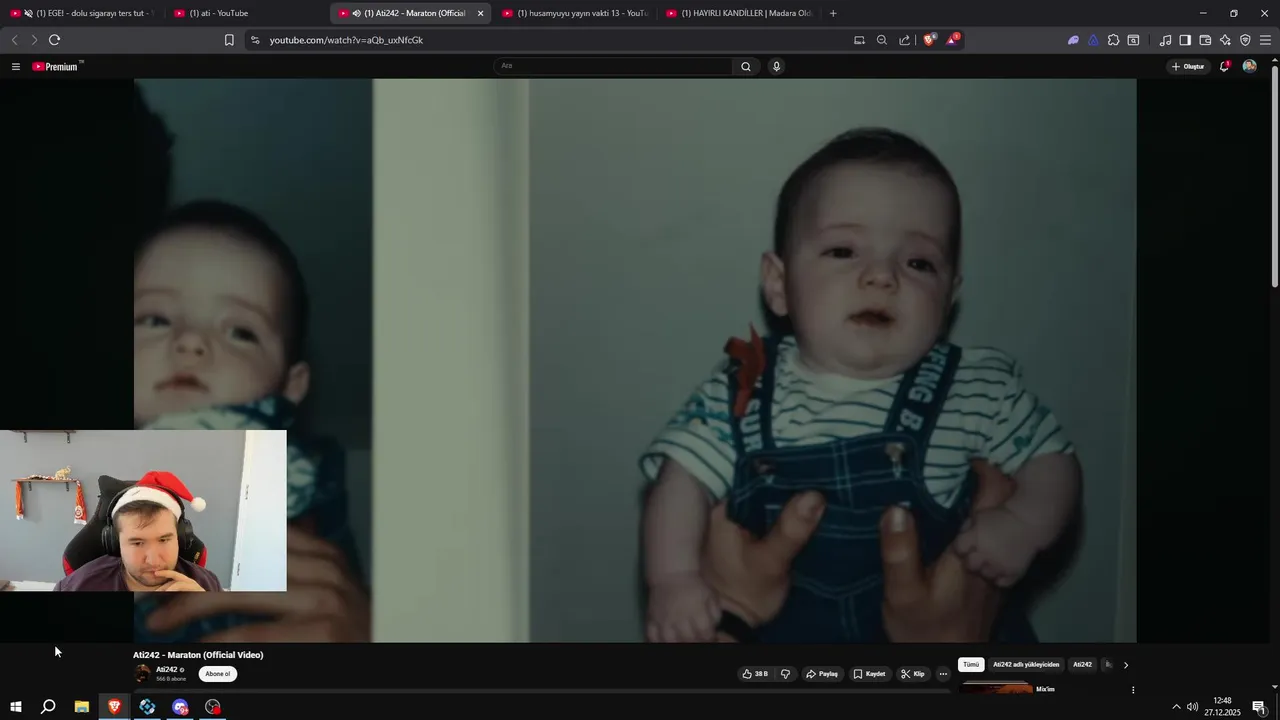Share this page via share icon

(905, 40)
